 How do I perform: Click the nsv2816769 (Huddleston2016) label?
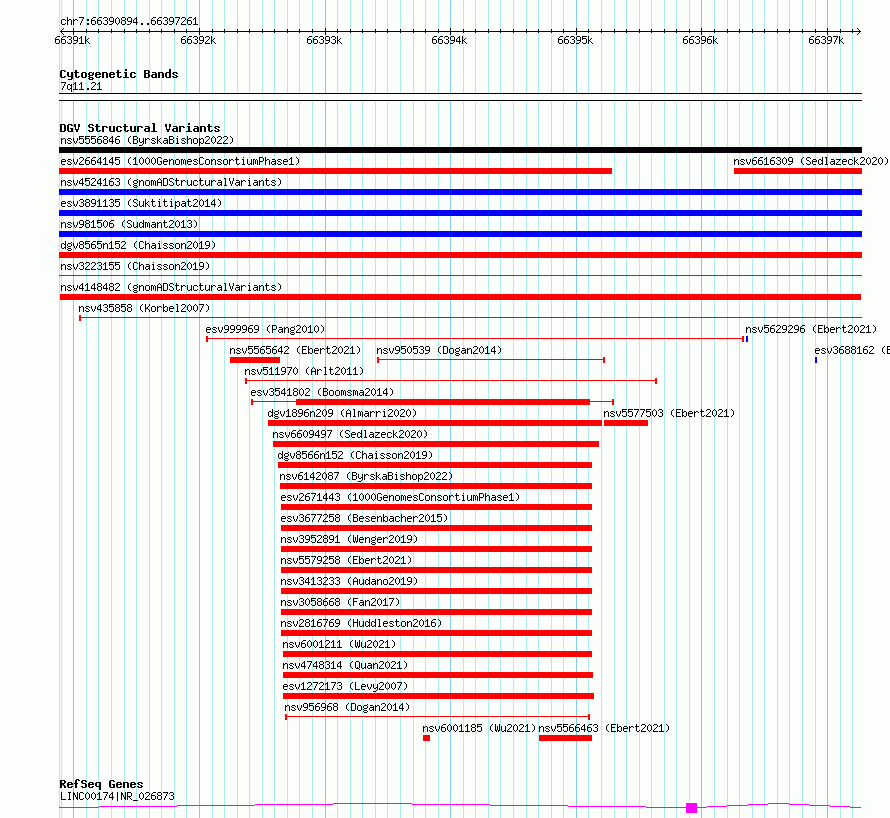tap(361, 623)
